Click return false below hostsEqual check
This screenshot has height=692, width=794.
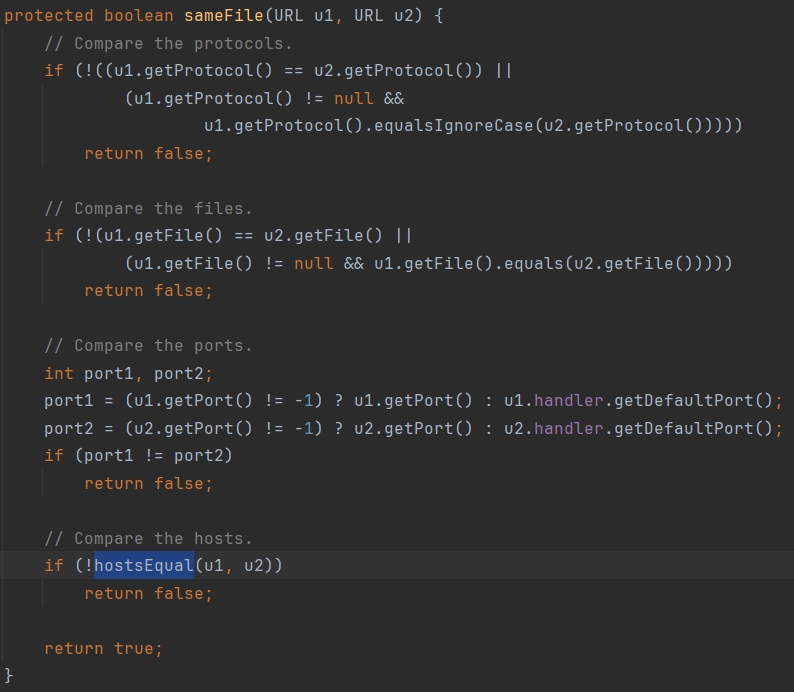coord(148,593)
